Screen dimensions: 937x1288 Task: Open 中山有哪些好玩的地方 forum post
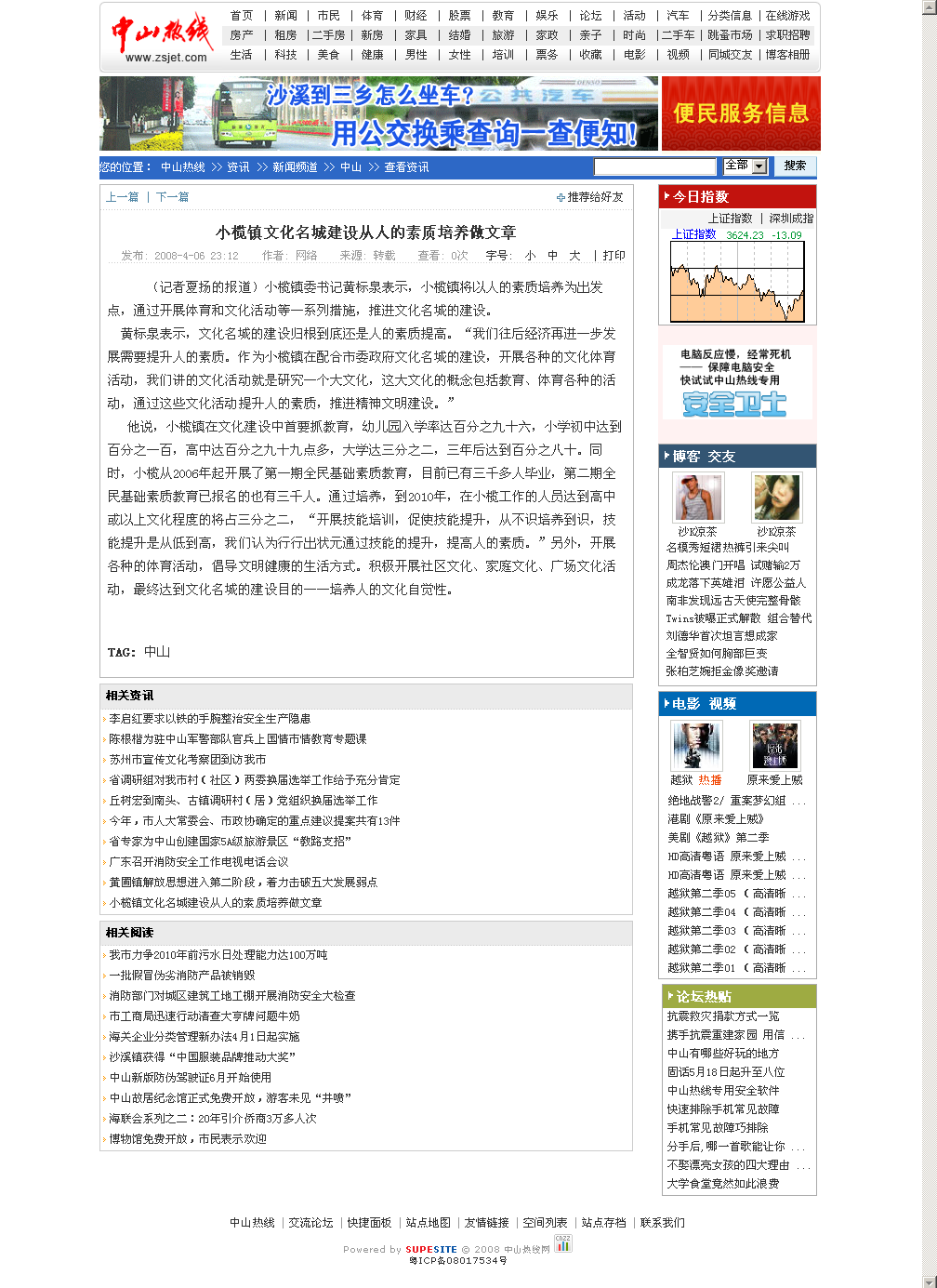723,1054
